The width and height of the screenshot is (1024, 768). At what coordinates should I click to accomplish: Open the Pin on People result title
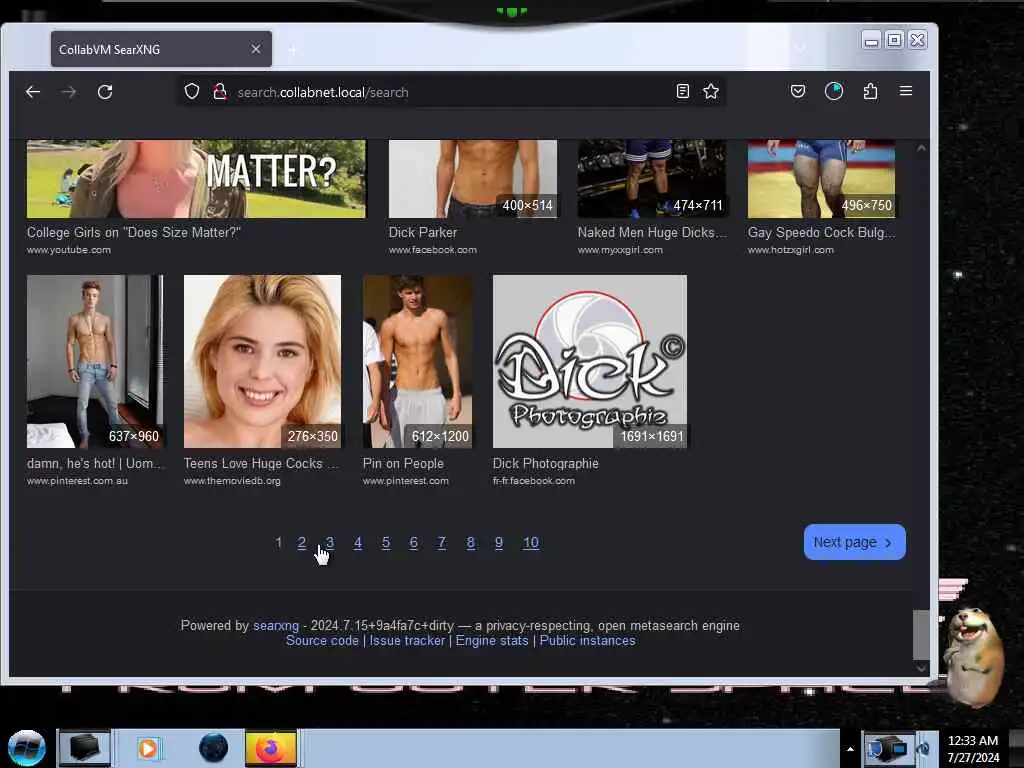403,464
